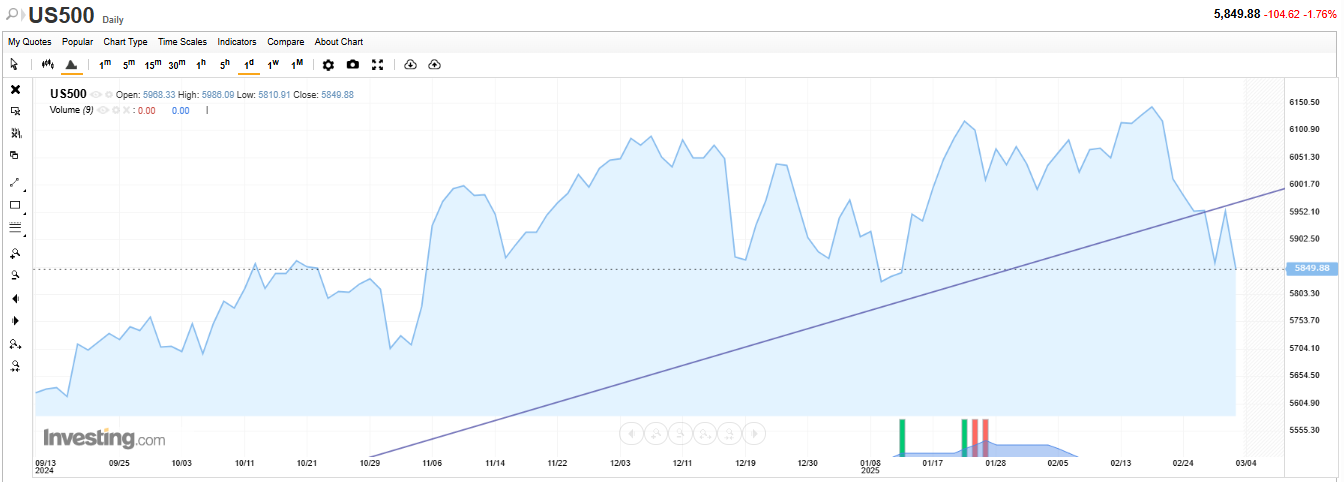The width and height of the screenshot is (1344, 482).
Task: Open chart settings gear in toolbar
Action: click(328, 65)
